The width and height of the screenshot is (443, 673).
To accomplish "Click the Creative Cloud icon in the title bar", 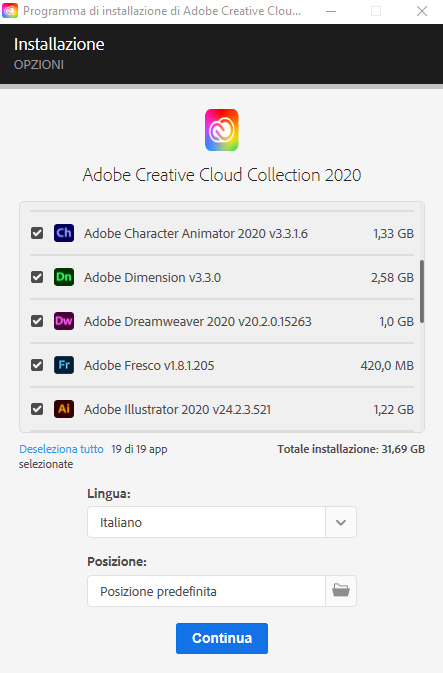I will click(x=10, y=11).
